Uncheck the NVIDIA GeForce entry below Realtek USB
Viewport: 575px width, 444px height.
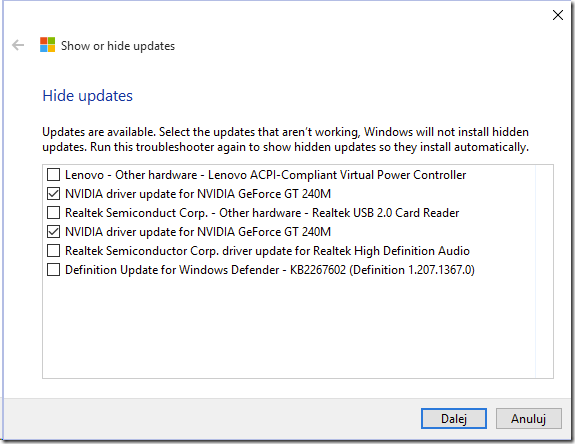pyautogui.click(x=54, y=232)
